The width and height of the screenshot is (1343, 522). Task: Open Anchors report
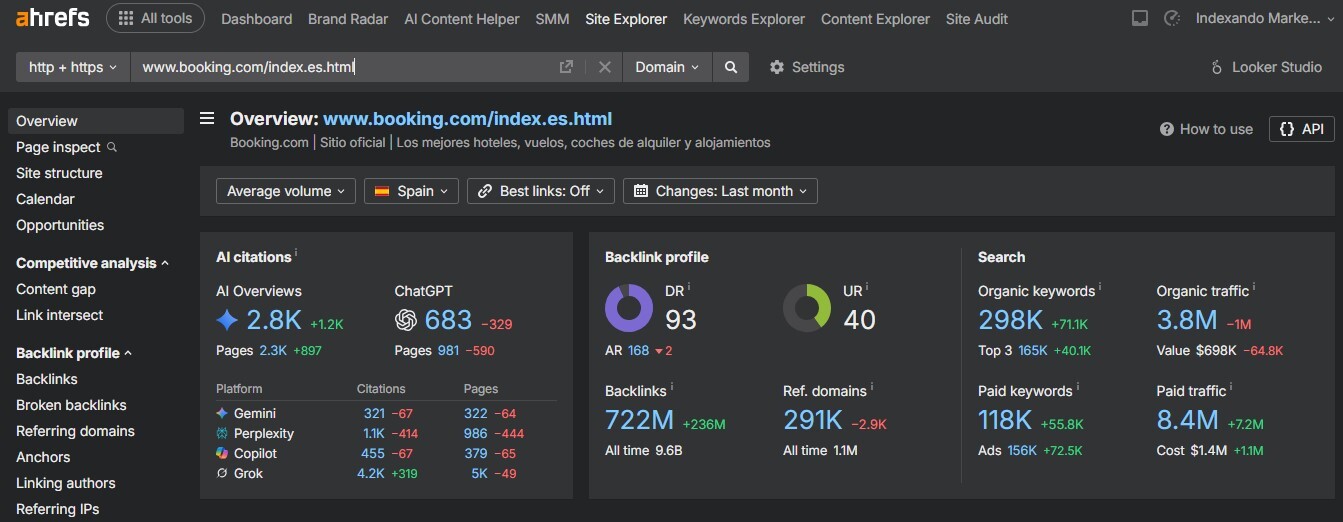[x=43, y=457]
